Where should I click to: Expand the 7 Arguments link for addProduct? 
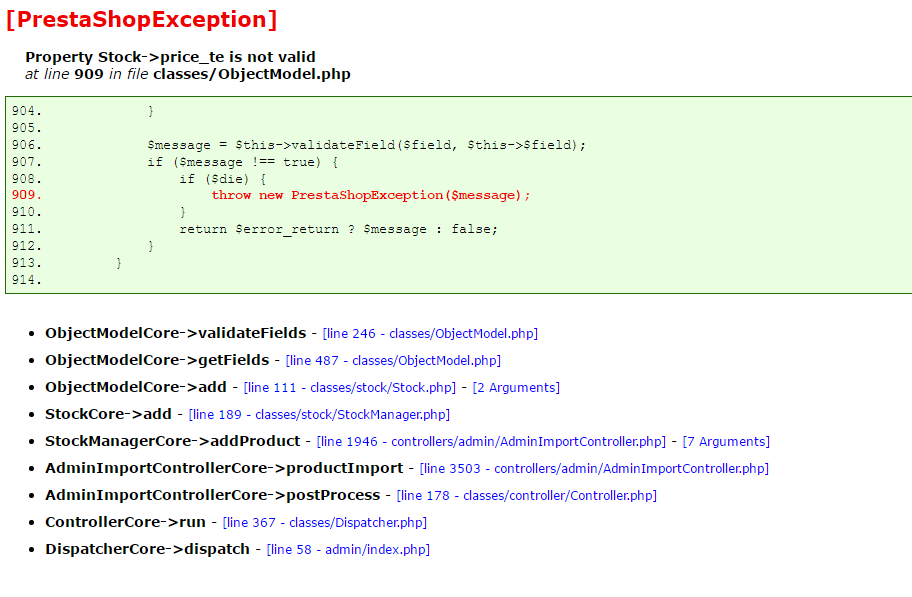(x=726, y=442)
